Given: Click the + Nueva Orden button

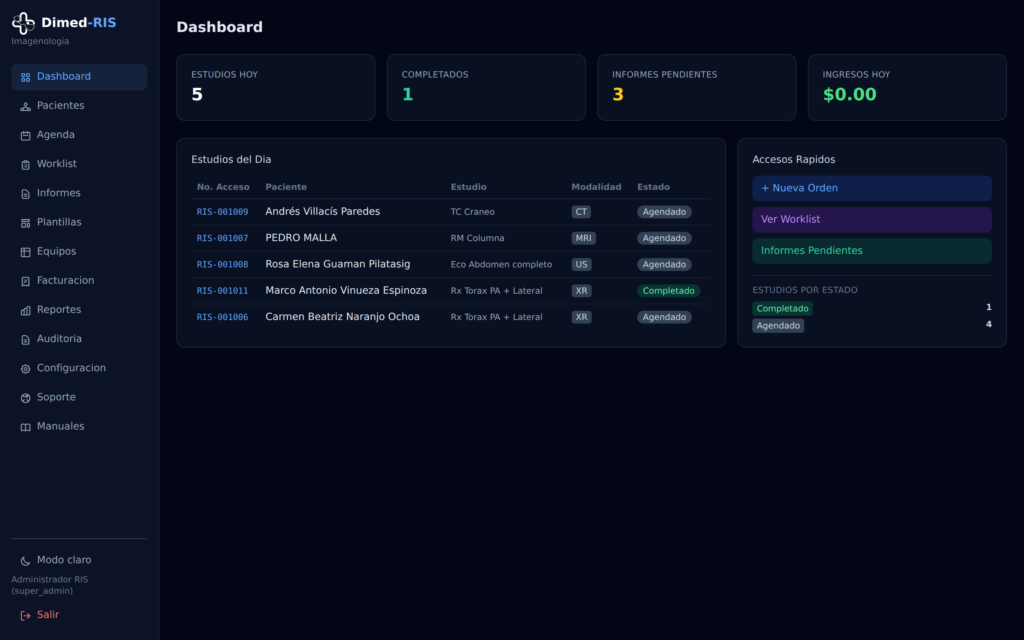Looking at the screenshot, I should (x=872, y=188).
